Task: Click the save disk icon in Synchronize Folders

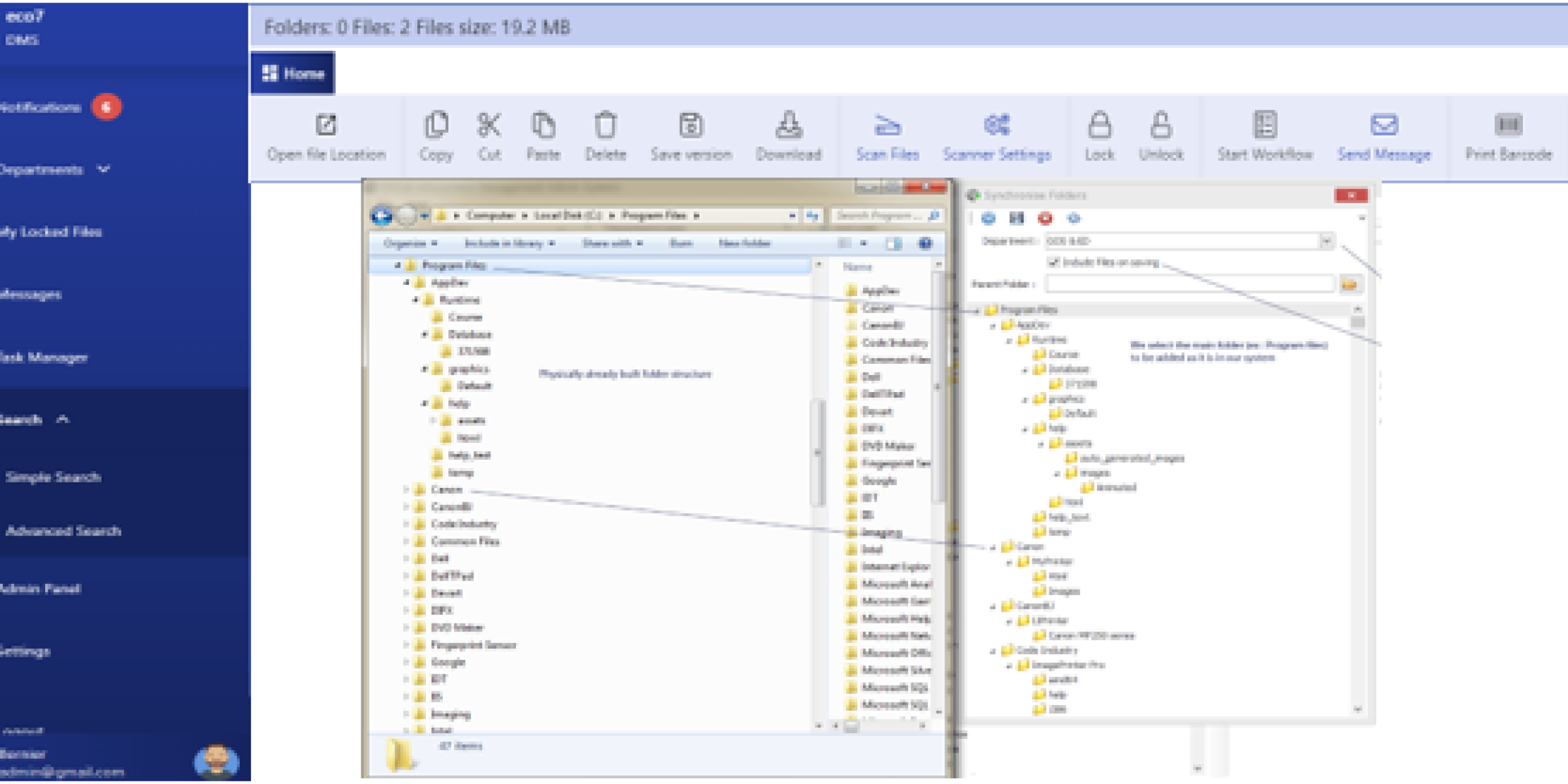Action: [x=1017, y=218]
